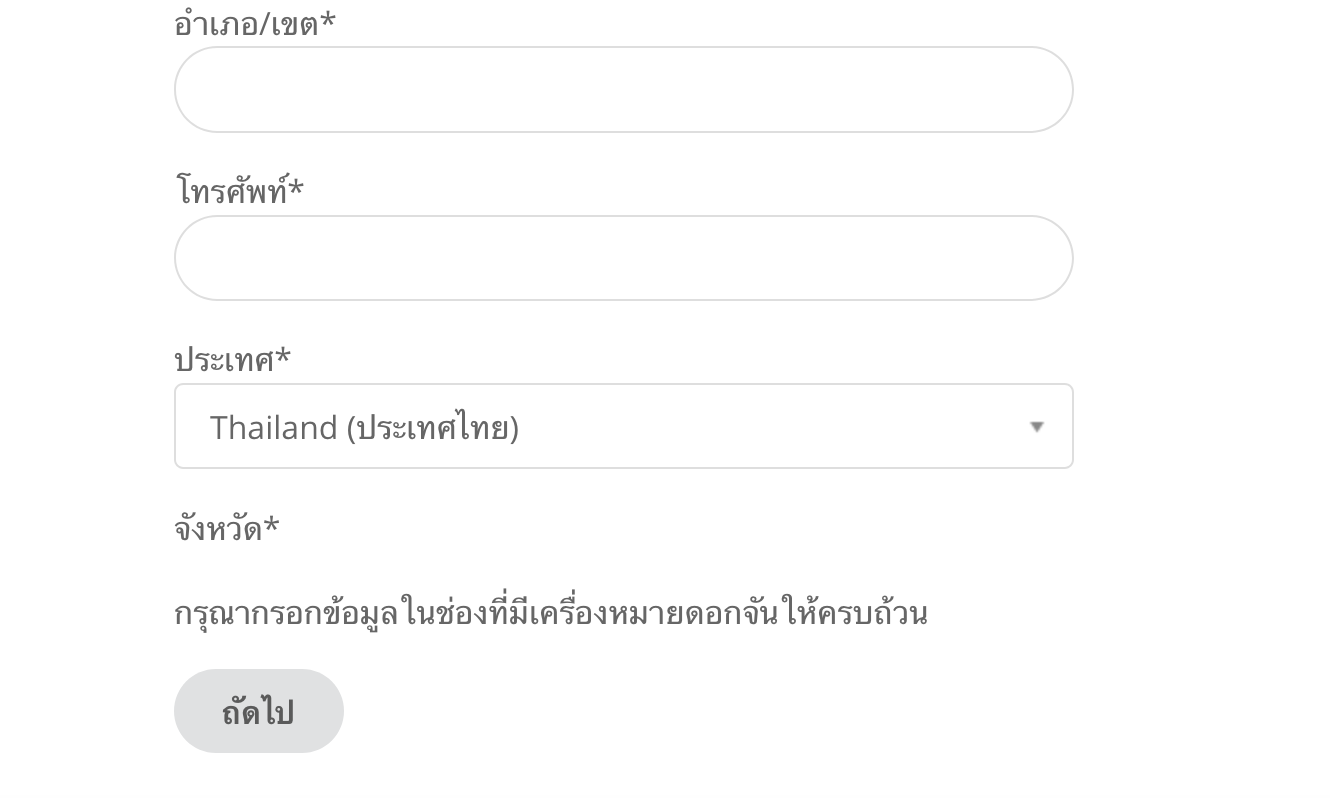Click the asterisk next to โทรศัพท์

click(296, 189)
